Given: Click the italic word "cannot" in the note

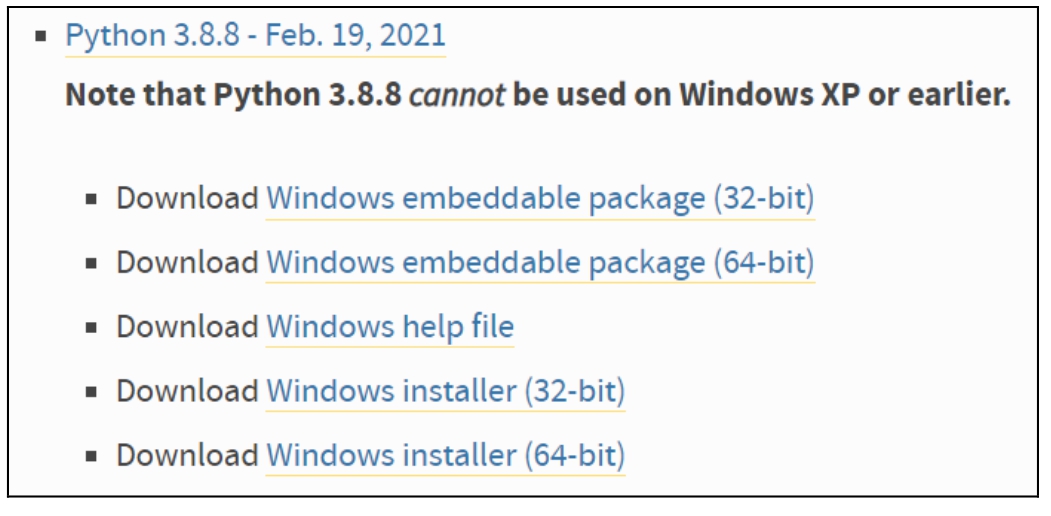Looking at the screenshot, I should click(x=458, y=95).
